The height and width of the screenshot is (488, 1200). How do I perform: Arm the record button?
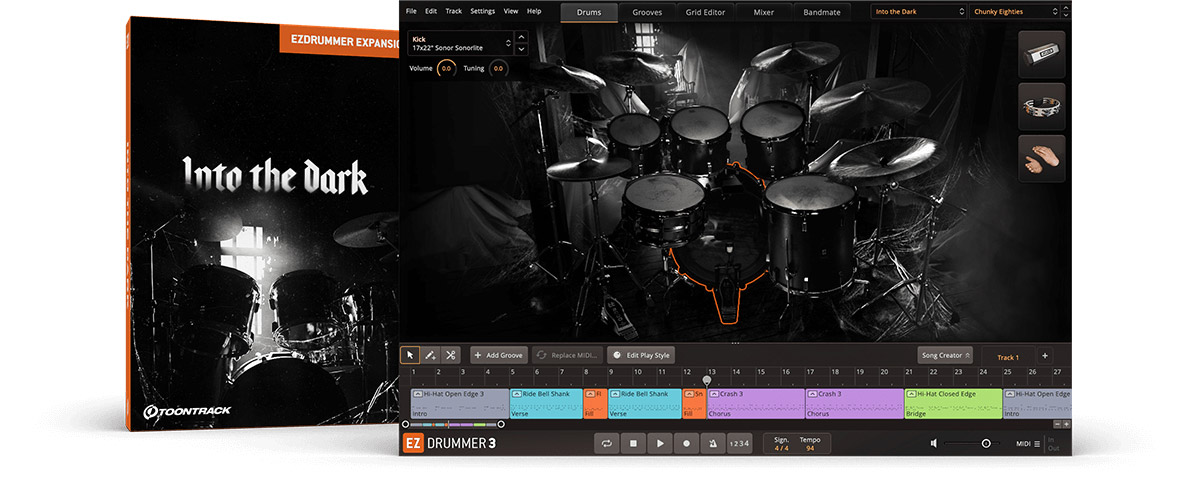coord(686,443)
